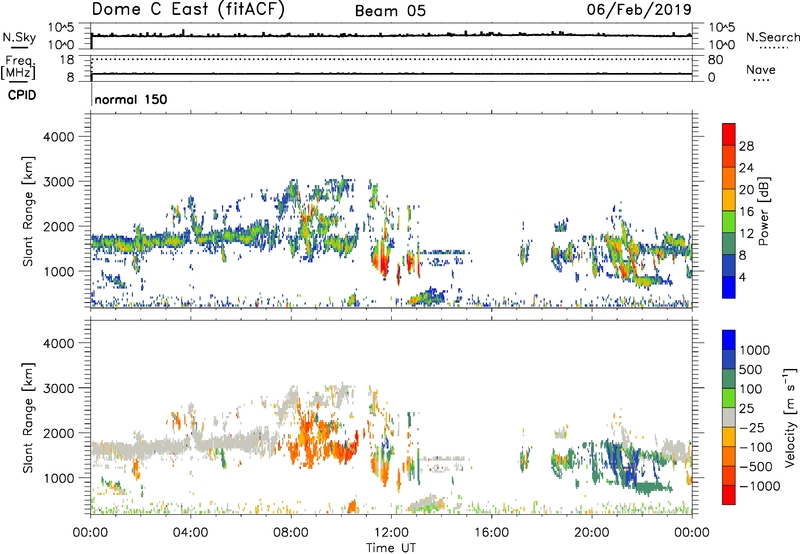Select the '-25' tick on the Velocity color bar
The width and height of the screenshot is (800, 554).
tap(752, 427)
